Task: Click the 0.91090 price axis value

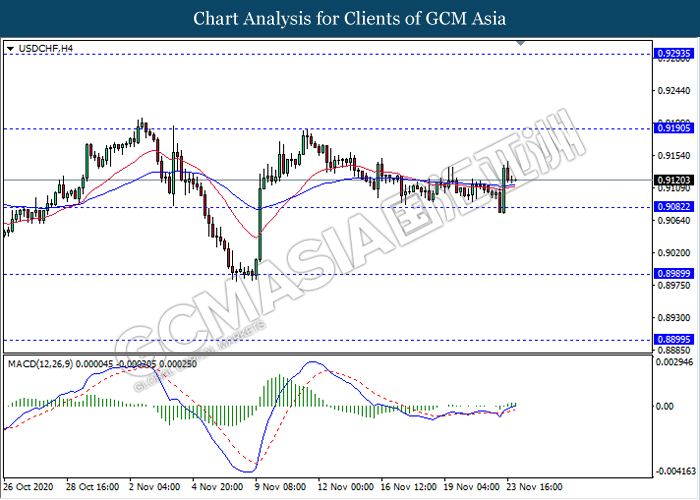Action: (x=674, y=188)
